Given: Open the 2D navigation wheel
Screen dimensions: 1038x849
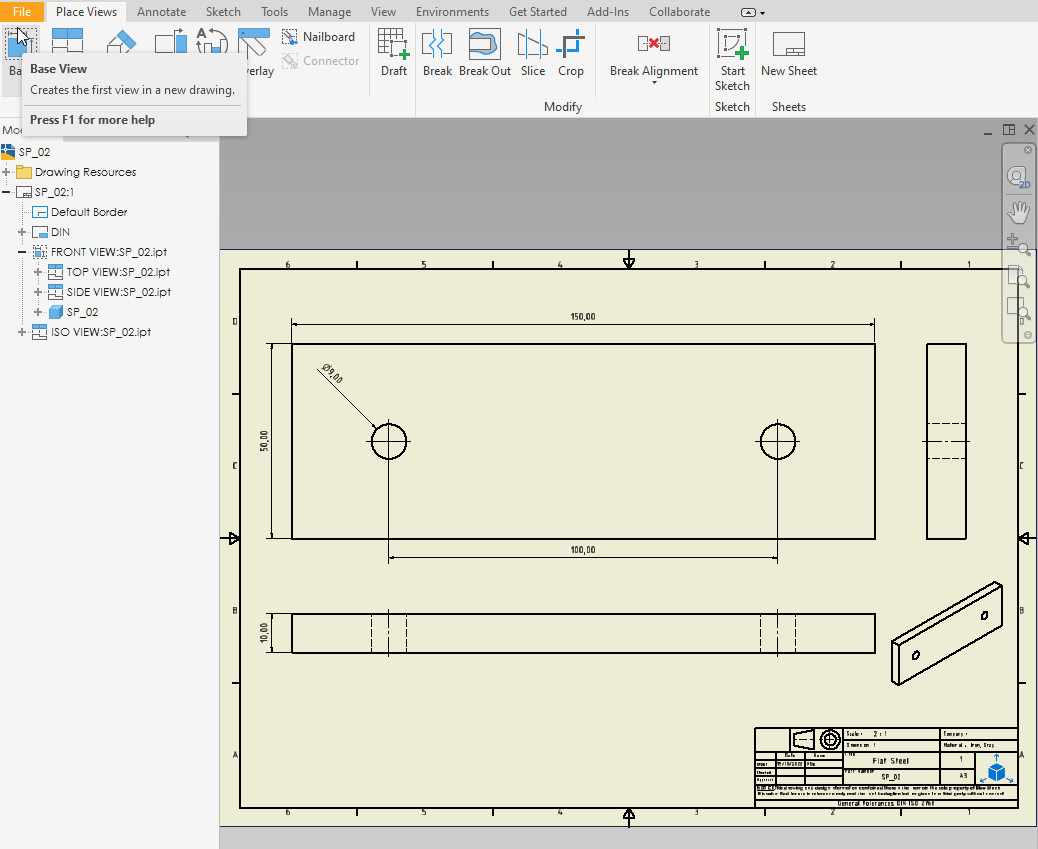Looking at the screenshot, I should pyautogui.click(x=1017, y=177).
